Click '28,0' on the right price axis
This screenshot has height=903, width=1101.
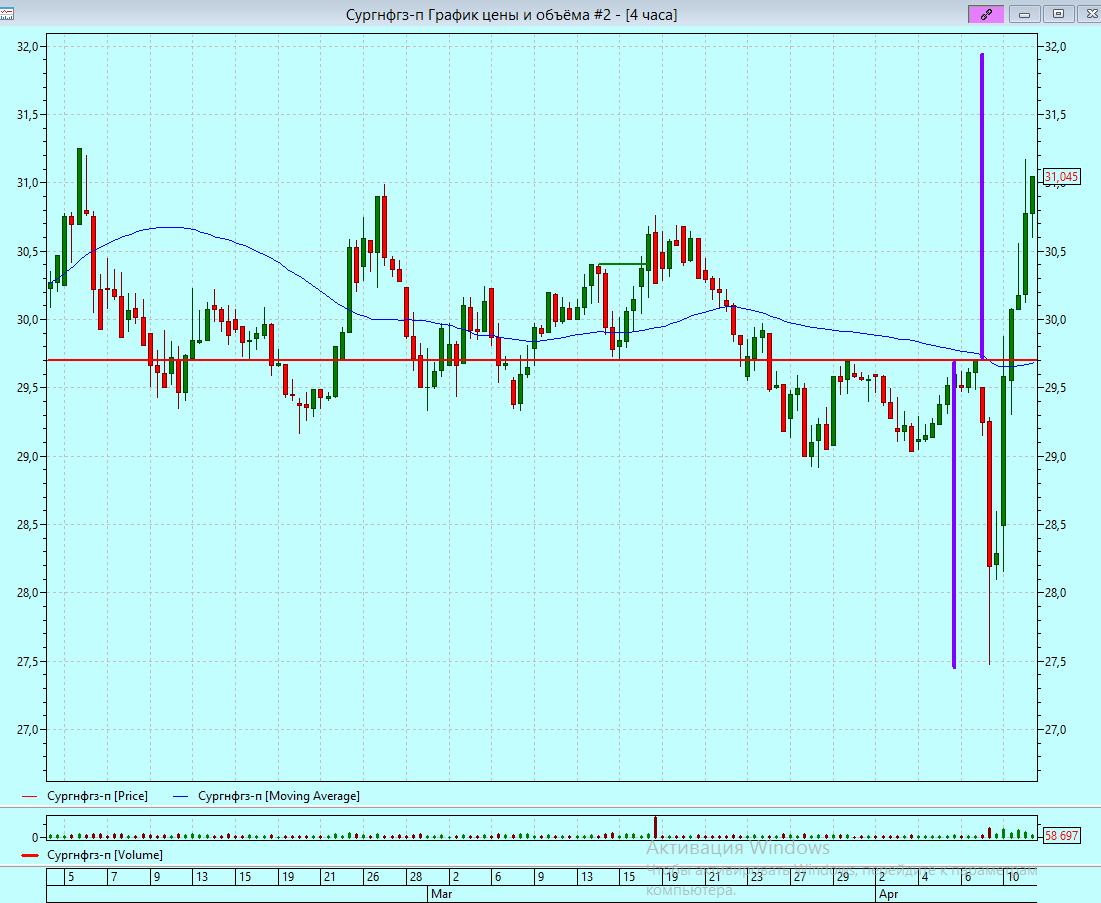(1055, 593)
